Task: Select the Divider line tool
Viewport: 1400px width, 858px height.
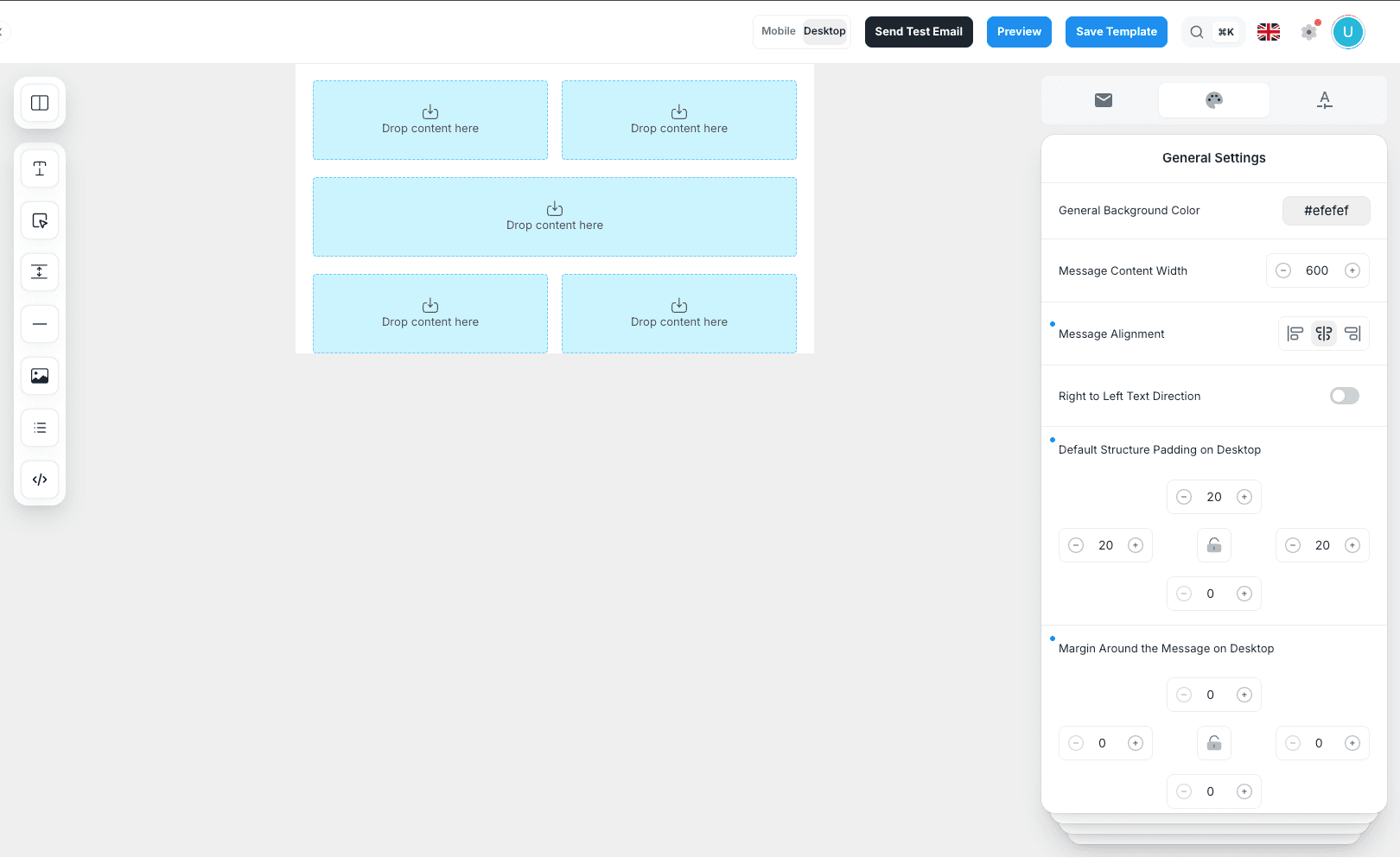Action: (x=40, y=324)
